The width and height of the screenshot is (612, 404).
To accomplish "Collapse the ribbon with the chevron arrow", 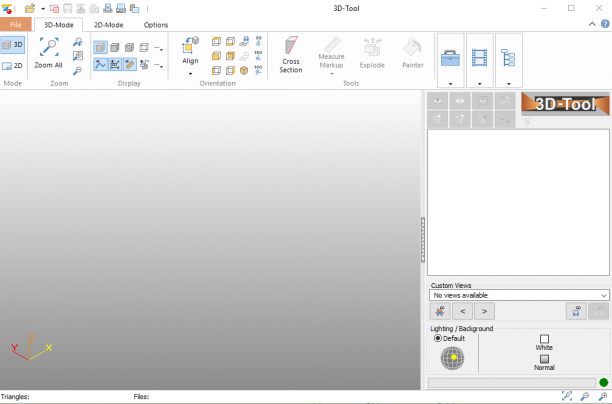I will point(592,24).
